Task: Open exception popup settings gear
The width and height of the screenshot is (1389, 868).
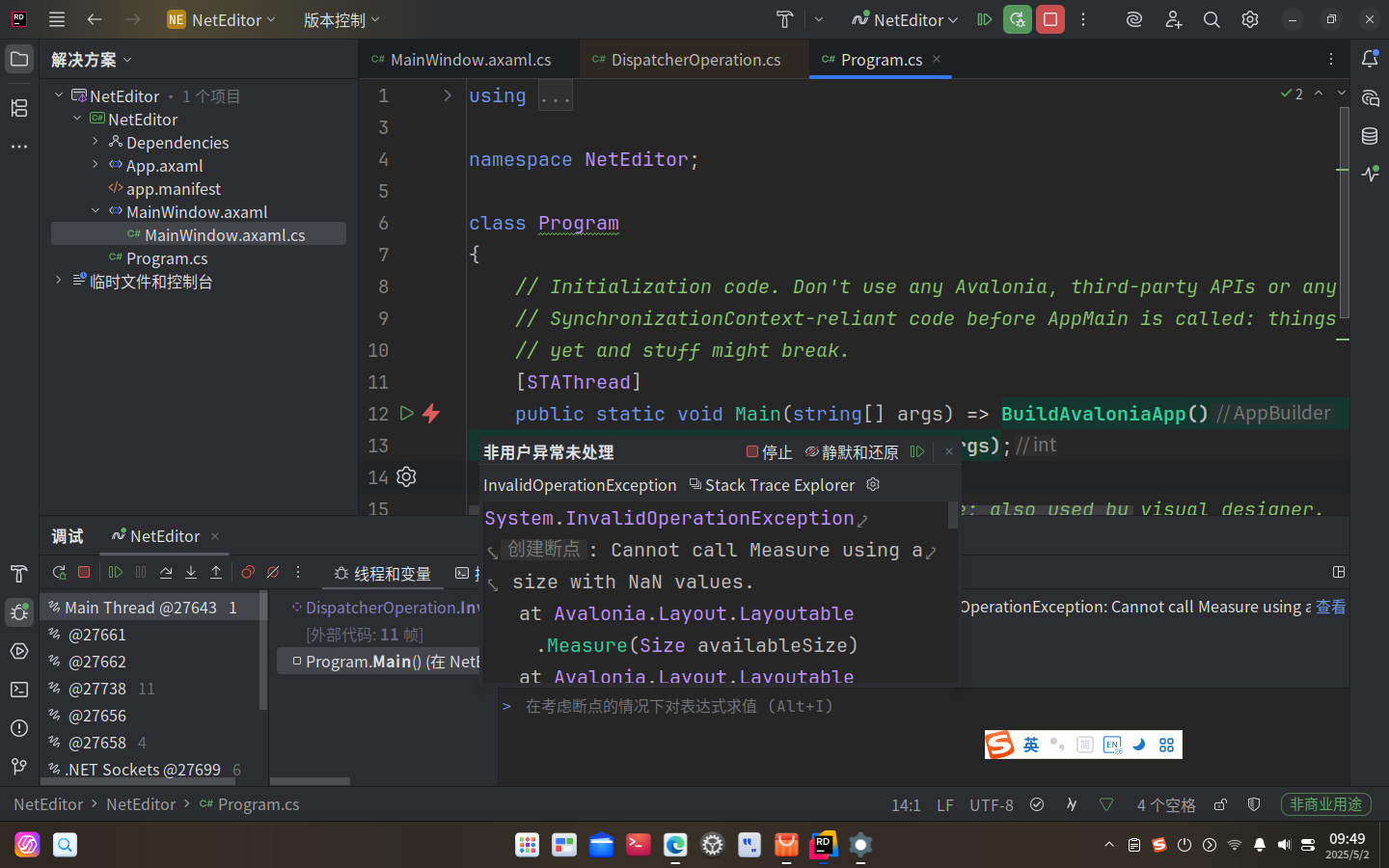Action: coord(873,484)
